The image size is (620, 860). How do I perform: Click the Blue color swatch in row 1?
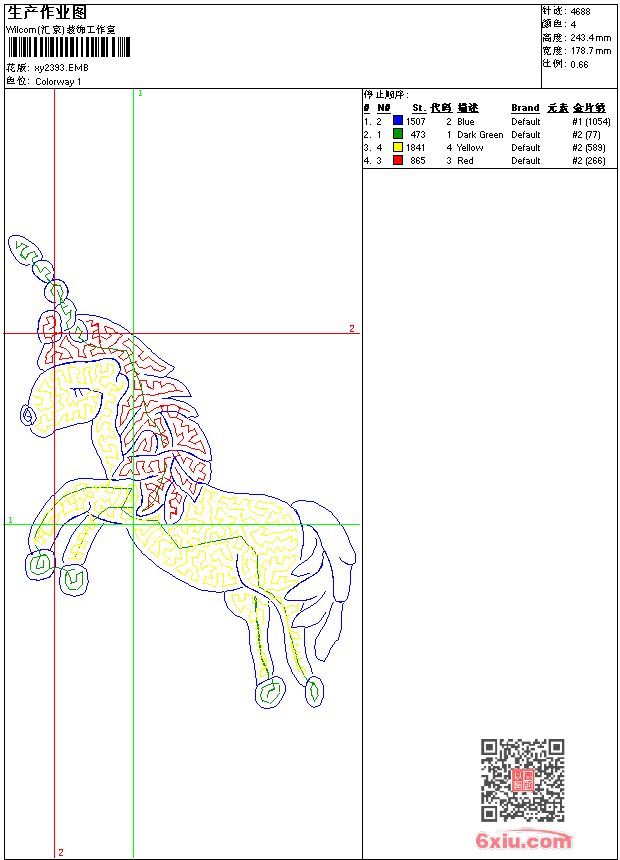point(398,121)
